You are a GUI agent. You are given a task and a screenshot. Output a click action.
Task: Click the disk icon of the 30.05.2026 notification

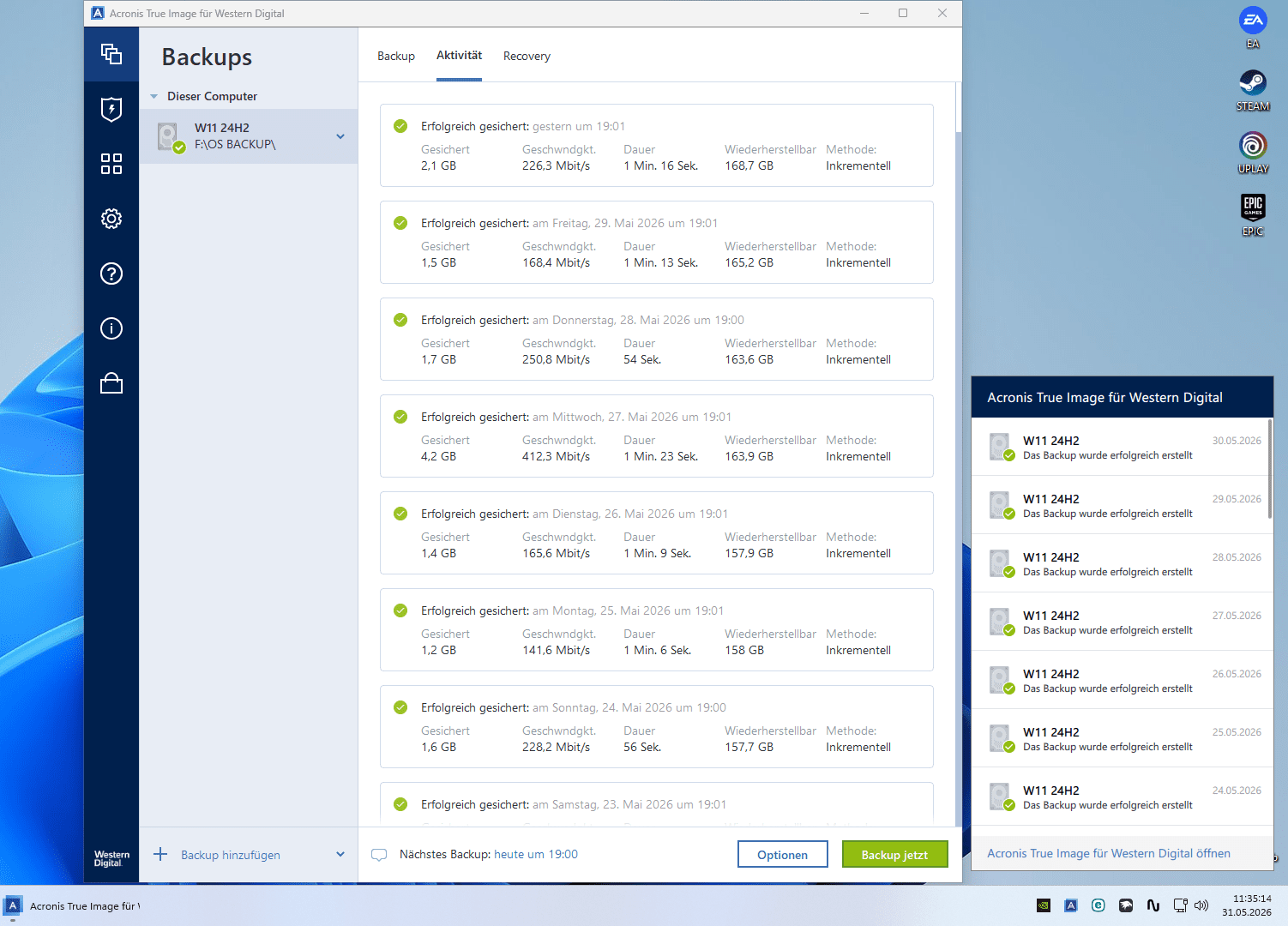pyautogui.click(x=1002, y=448)
